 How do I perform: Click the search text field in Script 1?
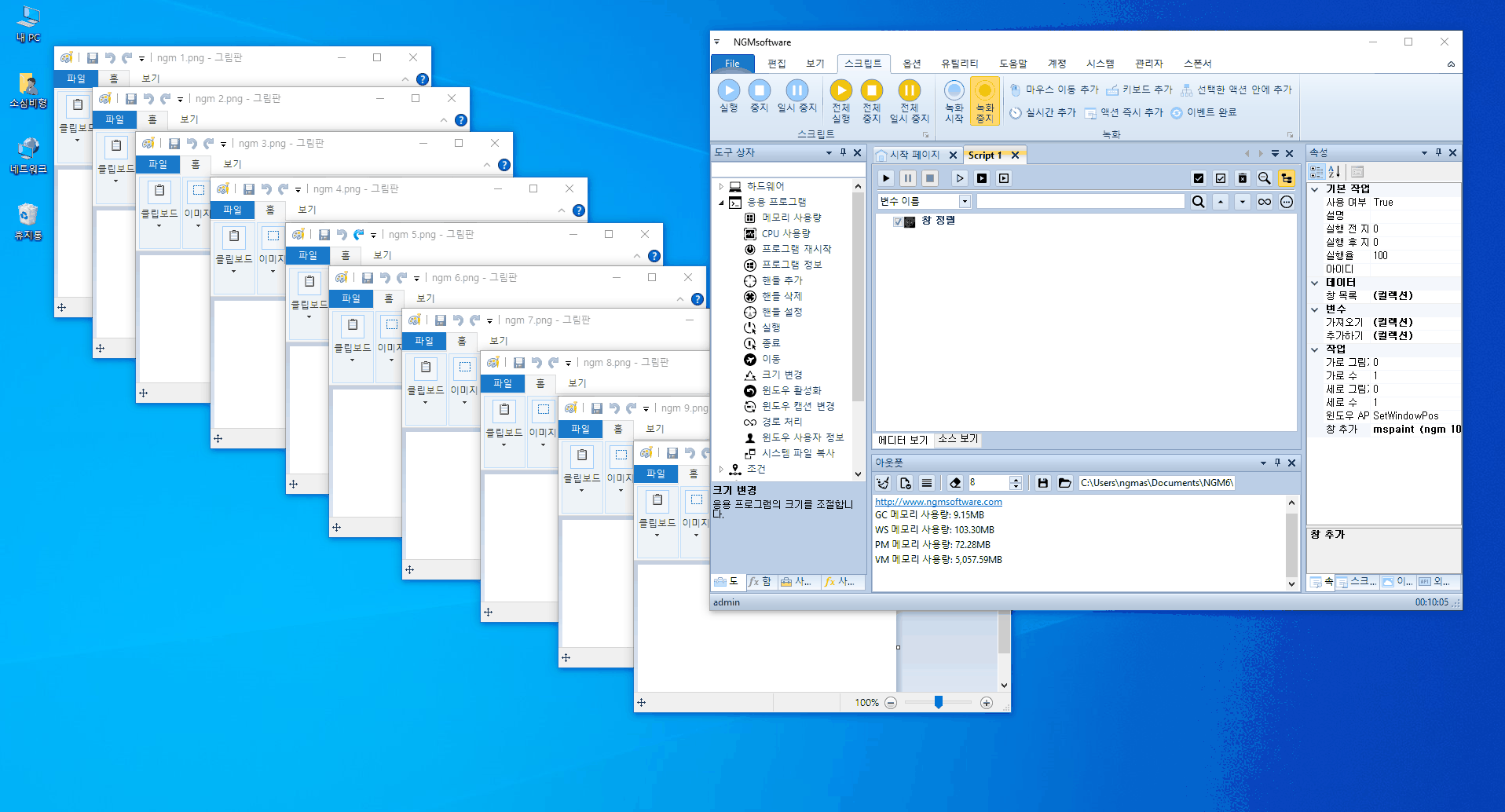[1081, 202]
